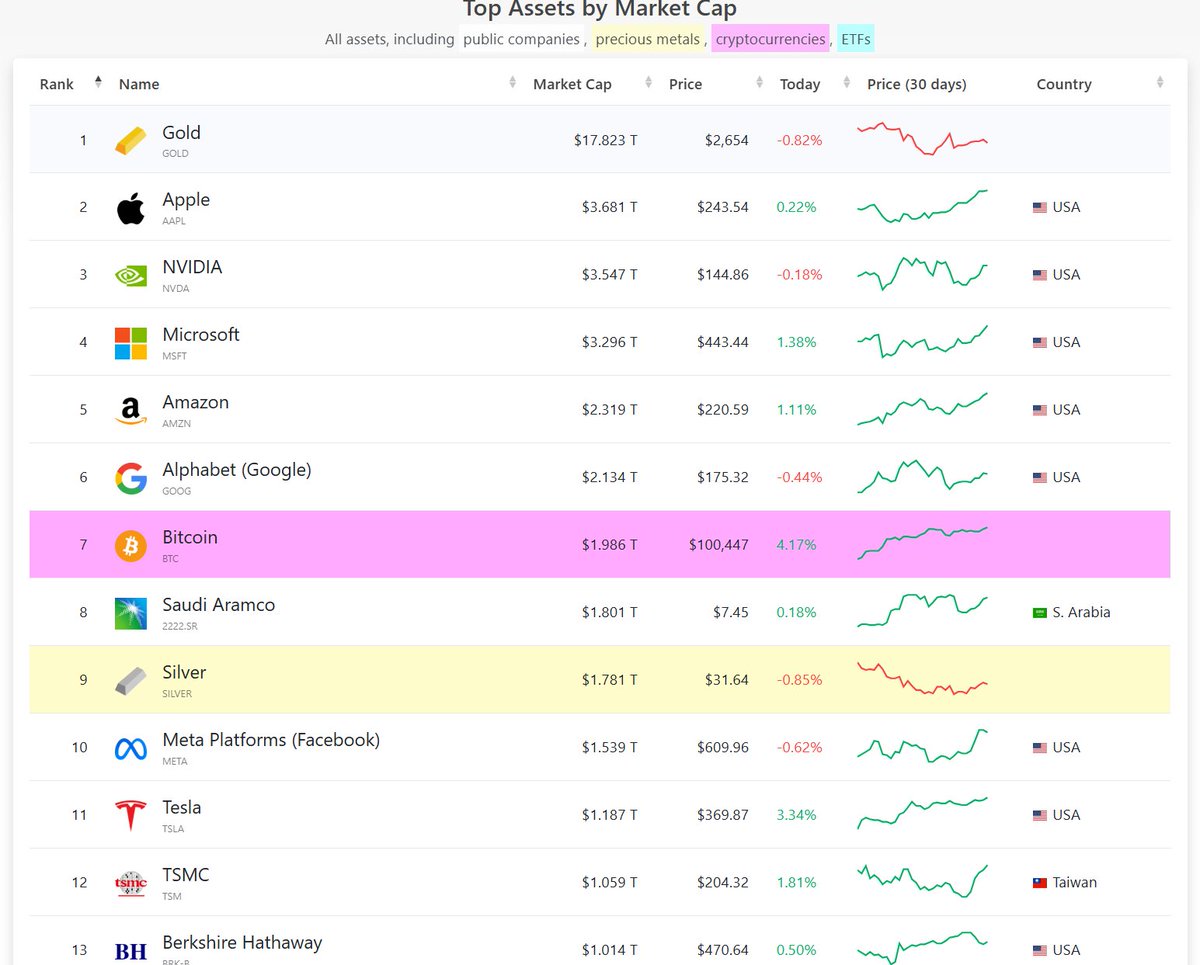
Task: Click the TSMC logo icon
Action: click(130, 883)
